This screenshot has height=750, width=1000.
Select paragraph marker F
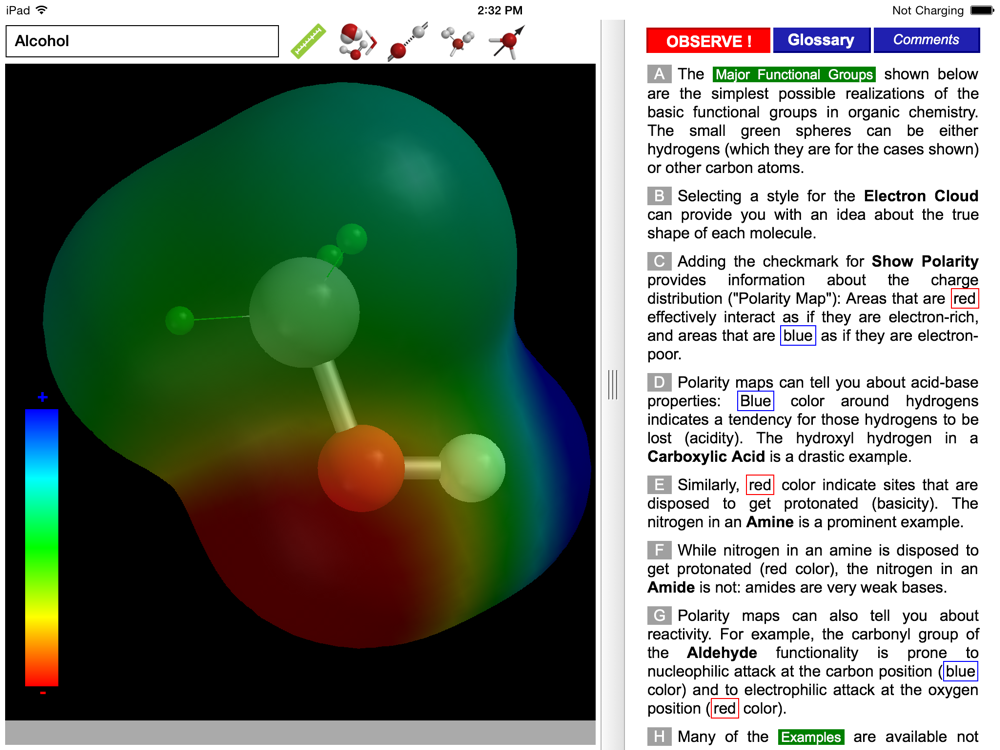(x=659, y=550)
